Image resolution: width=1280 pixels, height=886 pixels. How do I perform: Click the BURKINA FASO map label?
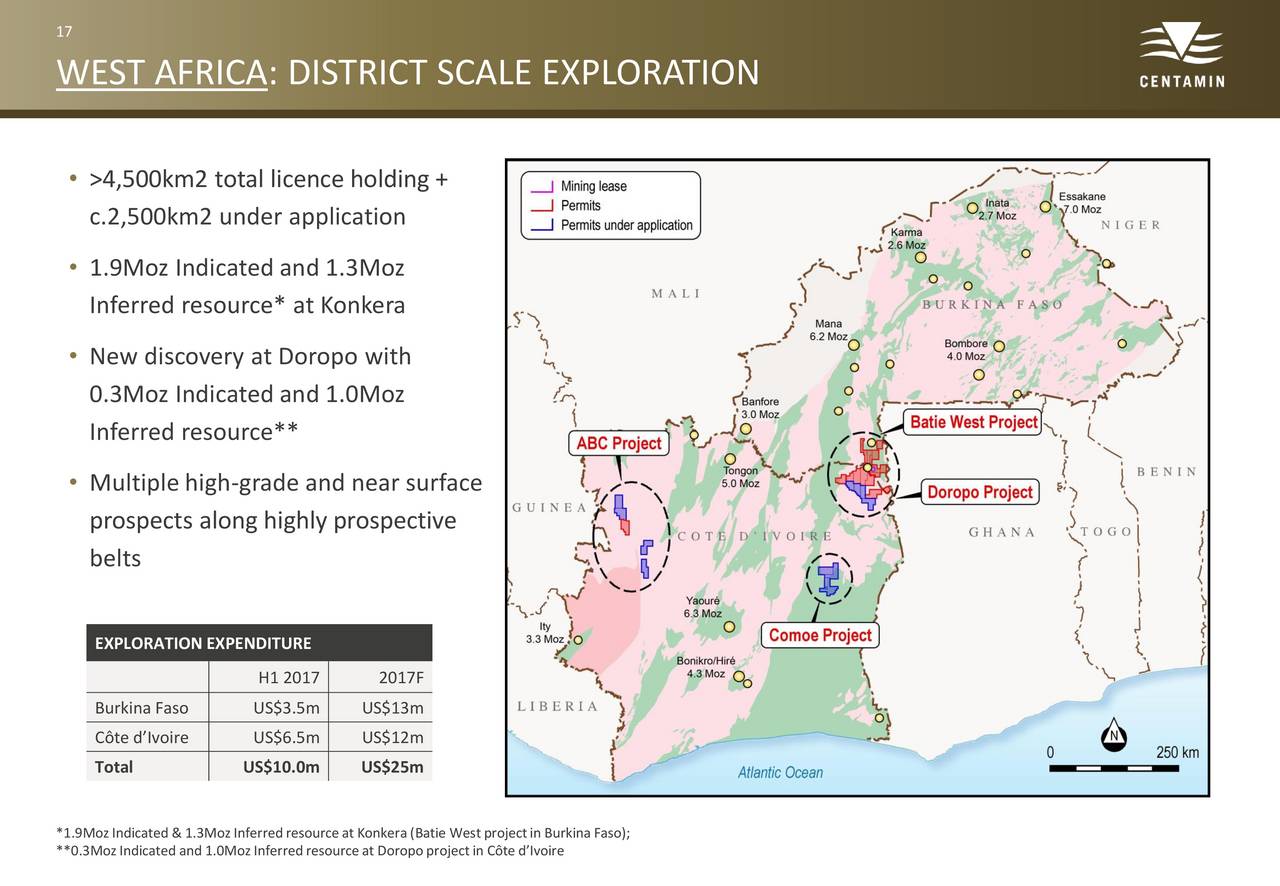click(992, 305)
